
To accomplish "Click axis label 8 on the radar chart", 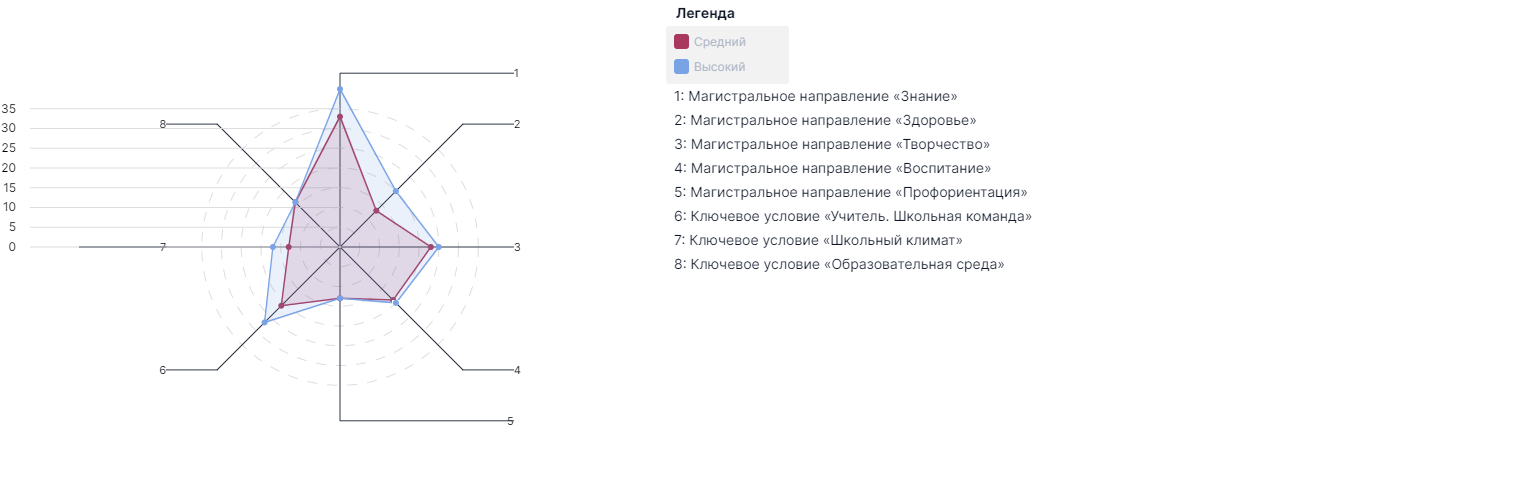I will click(x=162, y=124).
